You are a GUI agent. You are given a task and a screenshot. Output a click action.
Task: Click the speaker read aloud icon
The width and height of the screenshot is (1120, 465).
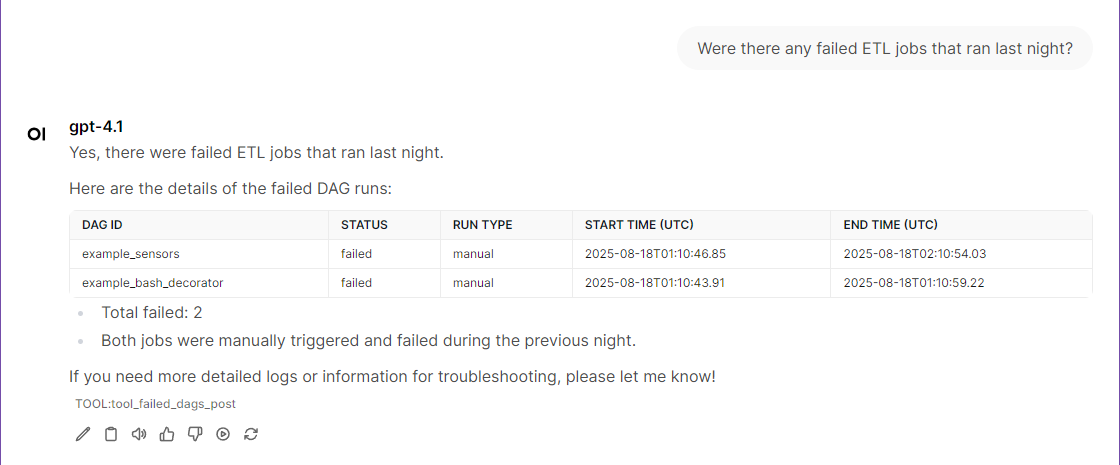139,434
